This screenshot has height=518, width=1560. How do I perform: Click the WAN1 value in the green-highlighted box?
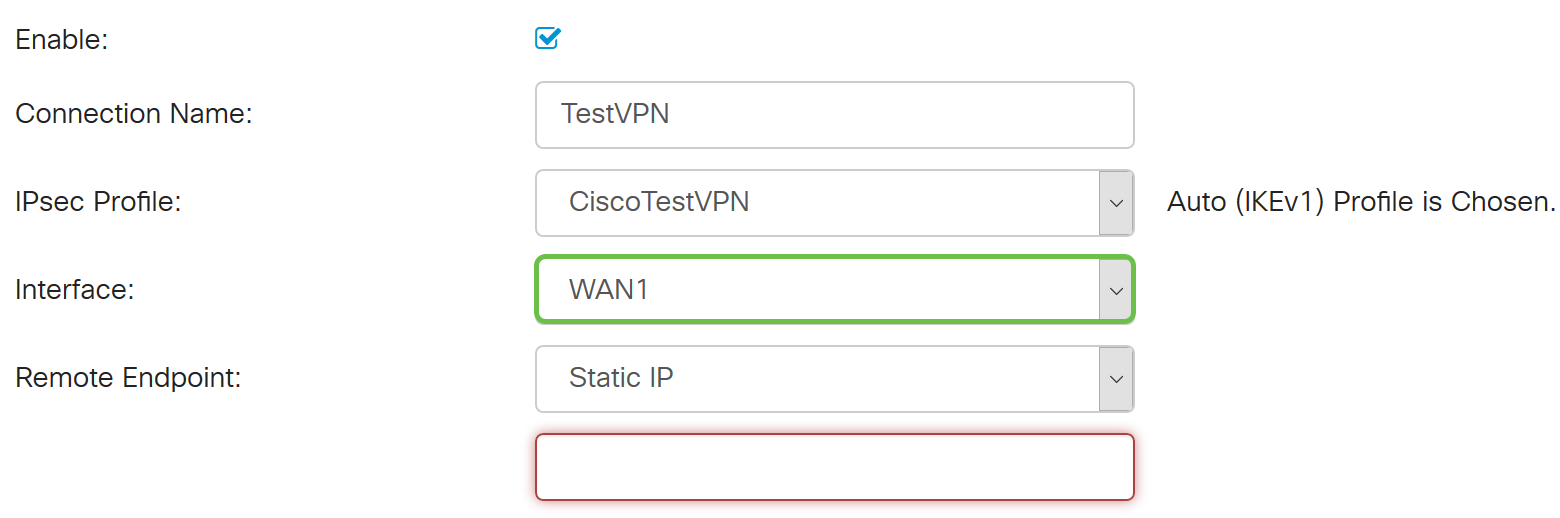click(x=609, y=290)
